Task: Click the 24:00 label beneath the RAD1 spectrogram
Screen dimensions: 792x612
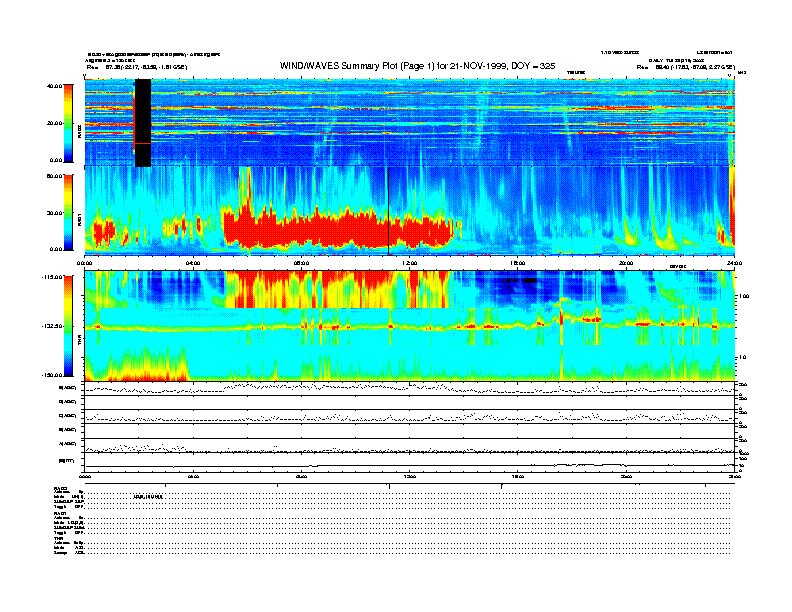Action: pos(734,263)
